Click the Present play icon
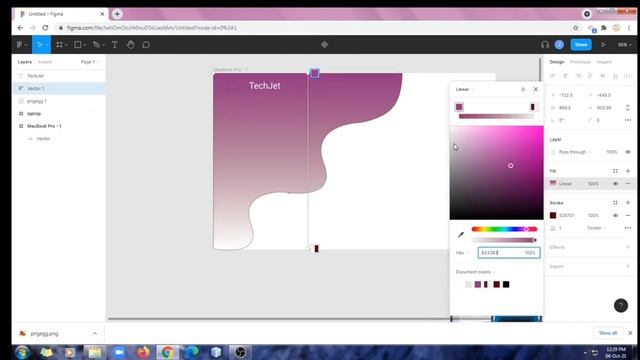 [x=603, y=44]
